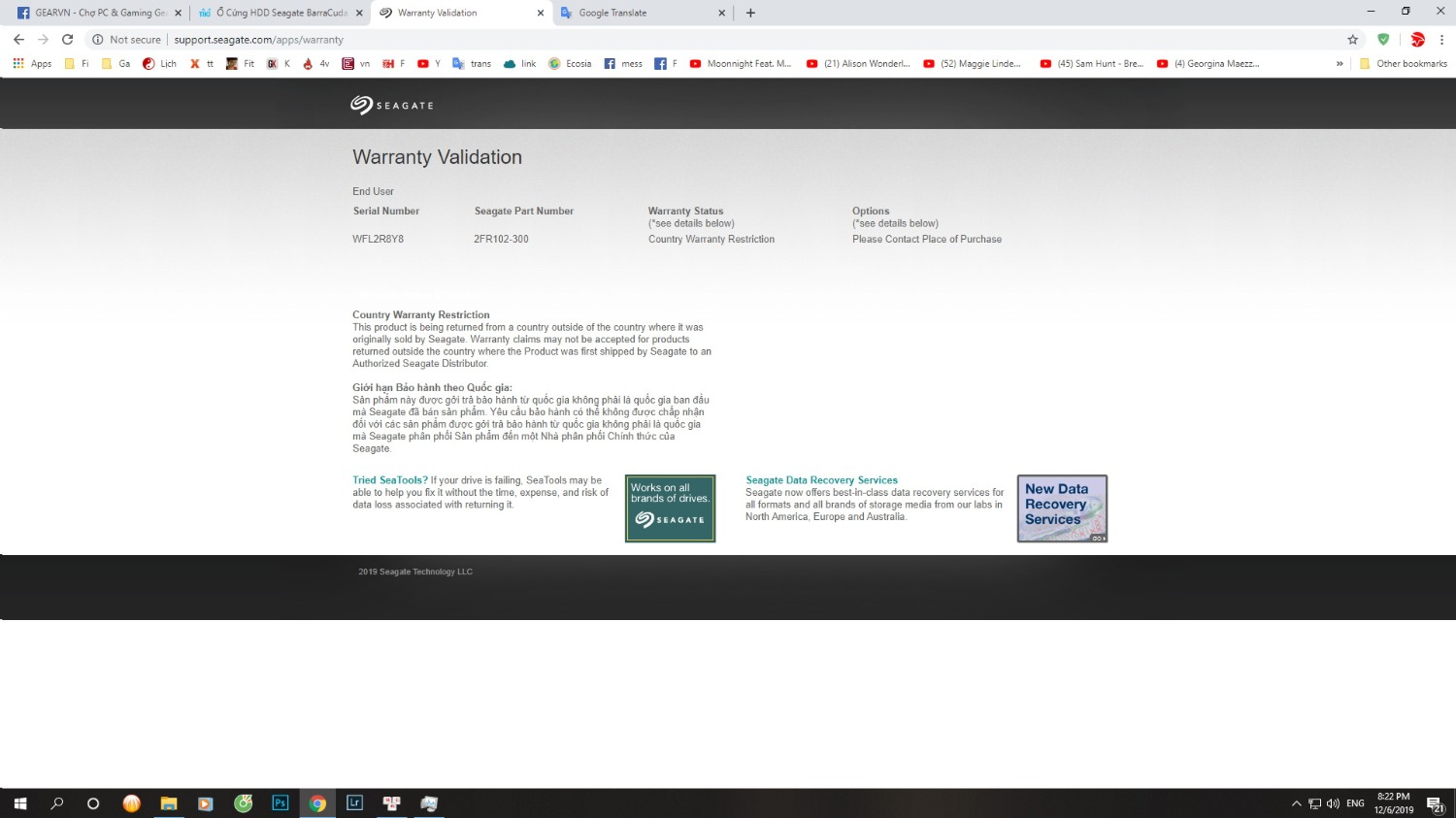The height and width of the screenshot is (818, 1456).
Task: Switch to the Google Translate tab
Action: click(x=636, y=13)
